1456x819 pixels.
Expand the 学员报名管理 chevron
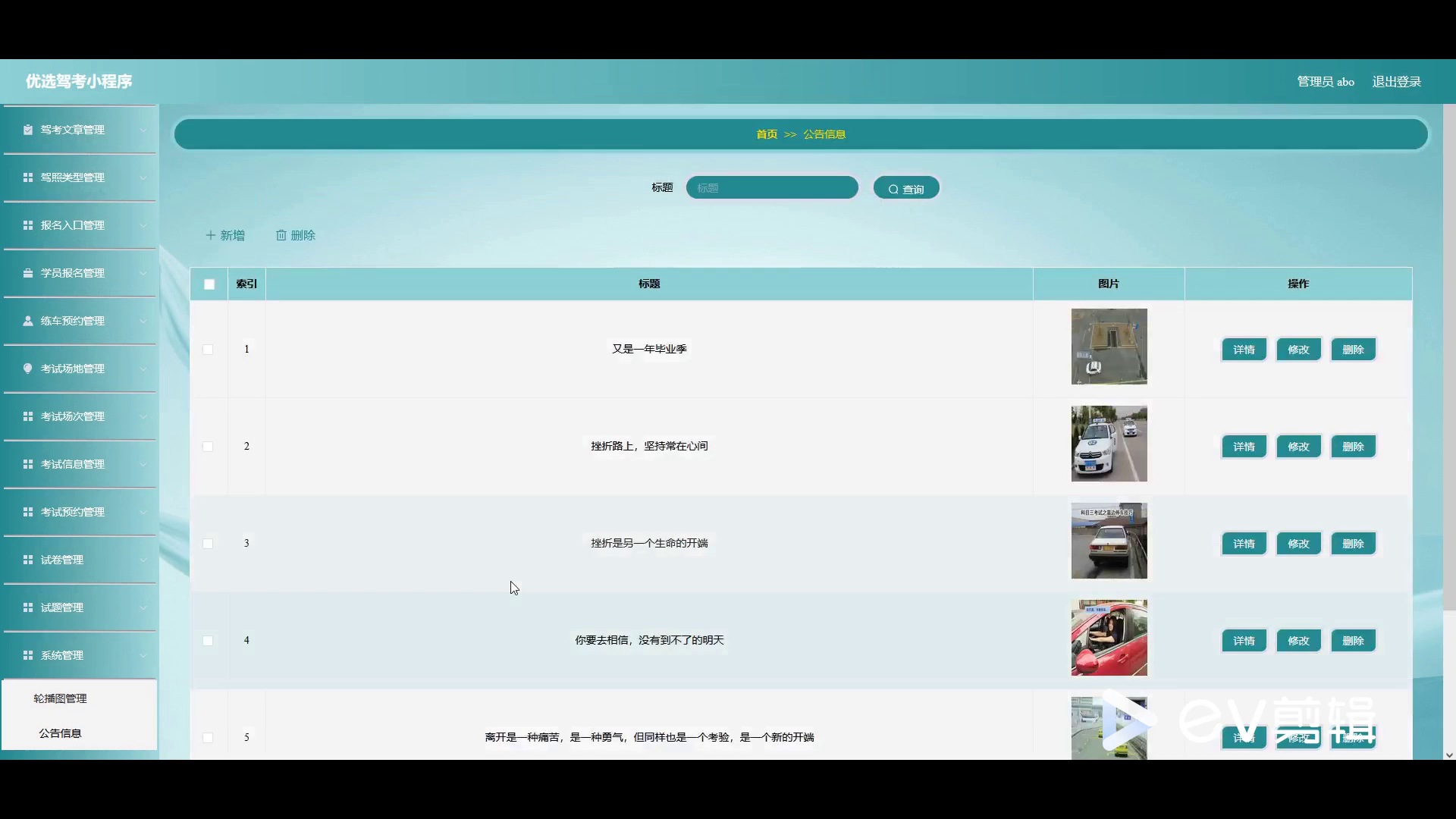click(x=143, y=273)
